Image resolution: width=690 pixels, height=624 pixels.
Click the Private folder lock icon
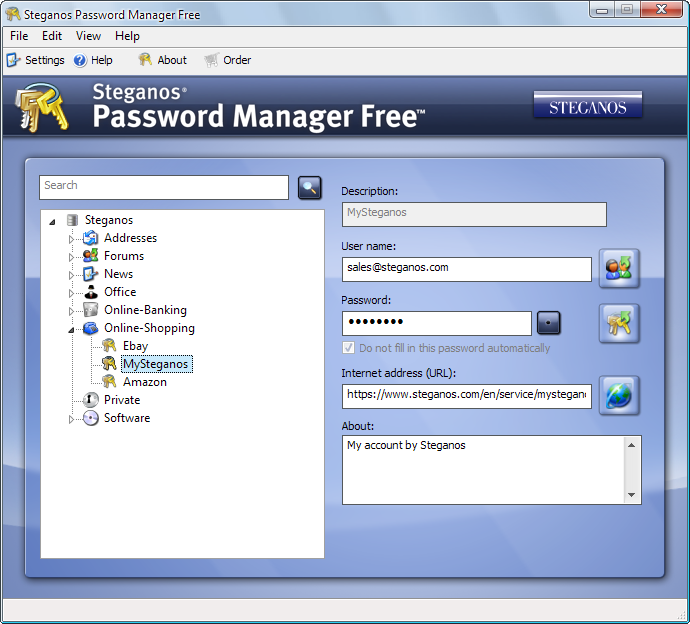pyautogui.click(x=90, y=400)
